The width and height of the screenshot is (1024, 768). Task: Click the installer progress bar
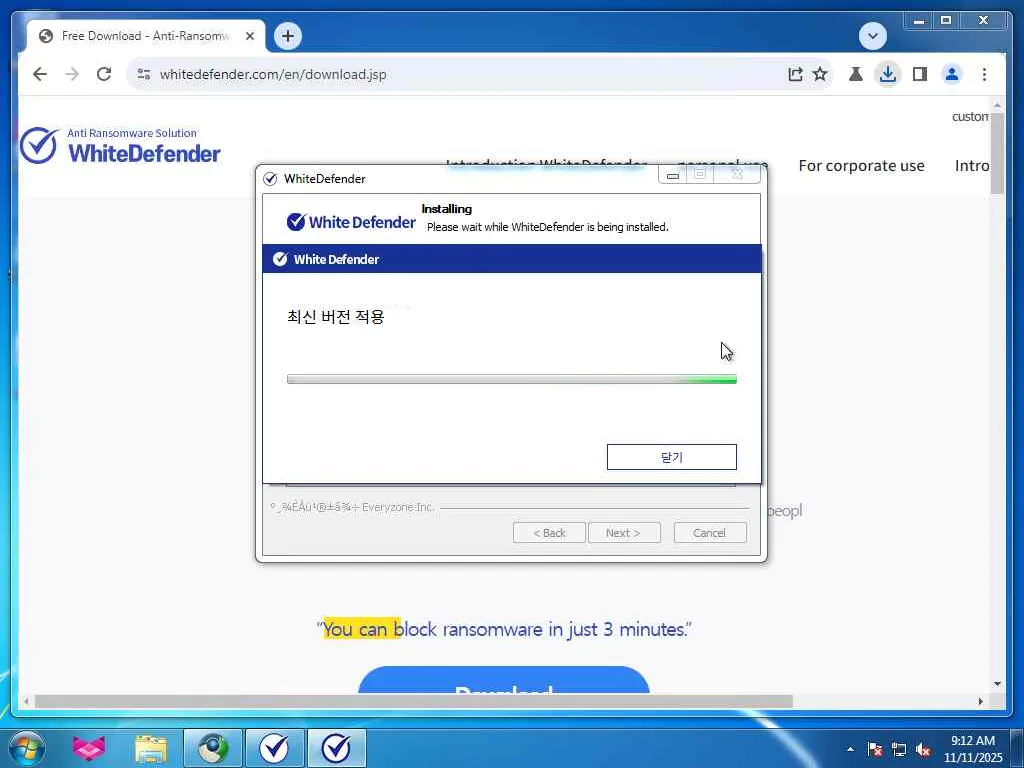click(x=512, y=379)
